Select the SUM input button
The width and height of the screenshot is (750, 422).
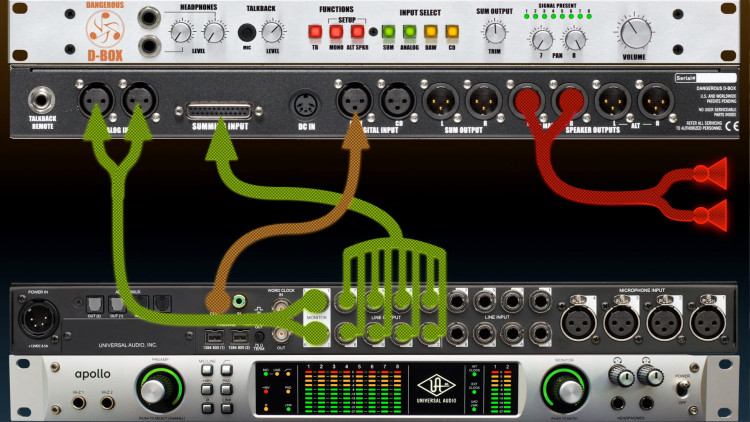[x=388, y=32]
